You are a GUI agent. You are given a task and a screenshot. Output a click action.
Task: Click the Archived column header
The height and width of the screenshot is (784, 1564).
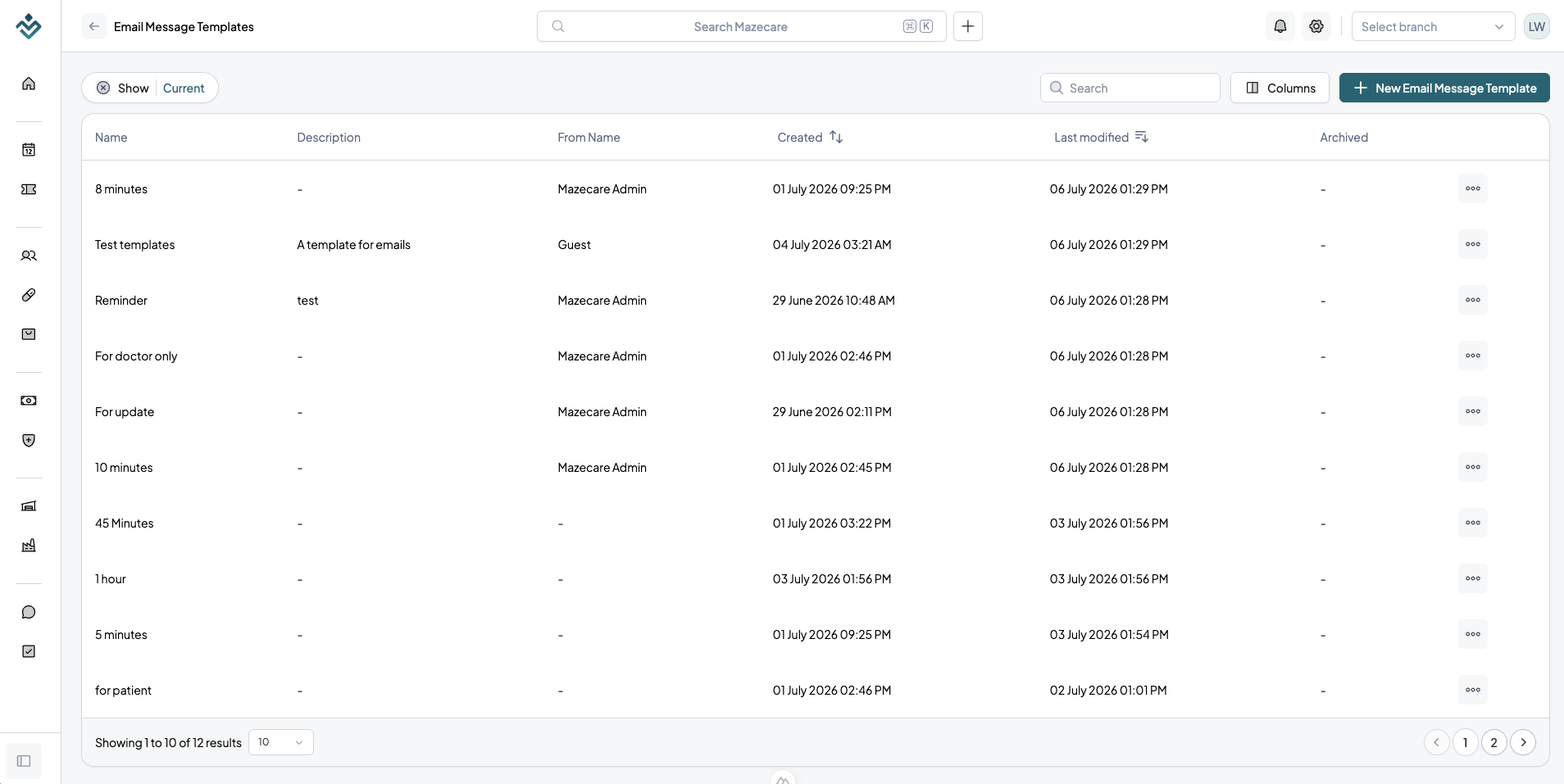coord(1344,138)
